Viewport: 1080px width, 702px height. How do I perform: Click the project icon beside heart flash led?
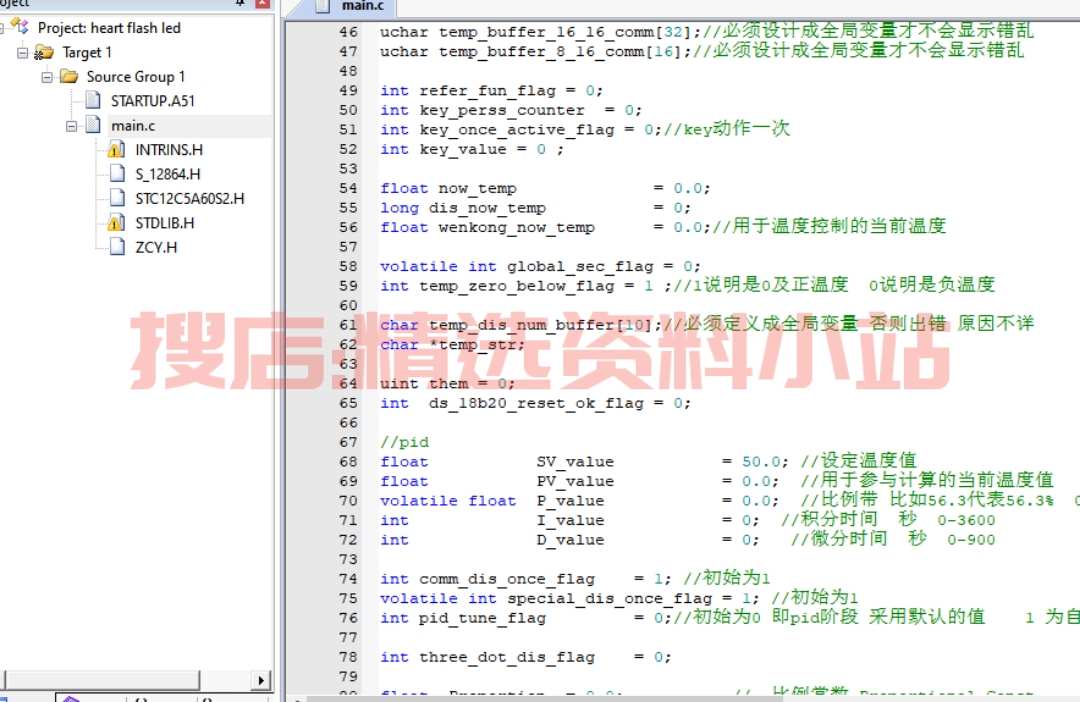click(20, 28)
